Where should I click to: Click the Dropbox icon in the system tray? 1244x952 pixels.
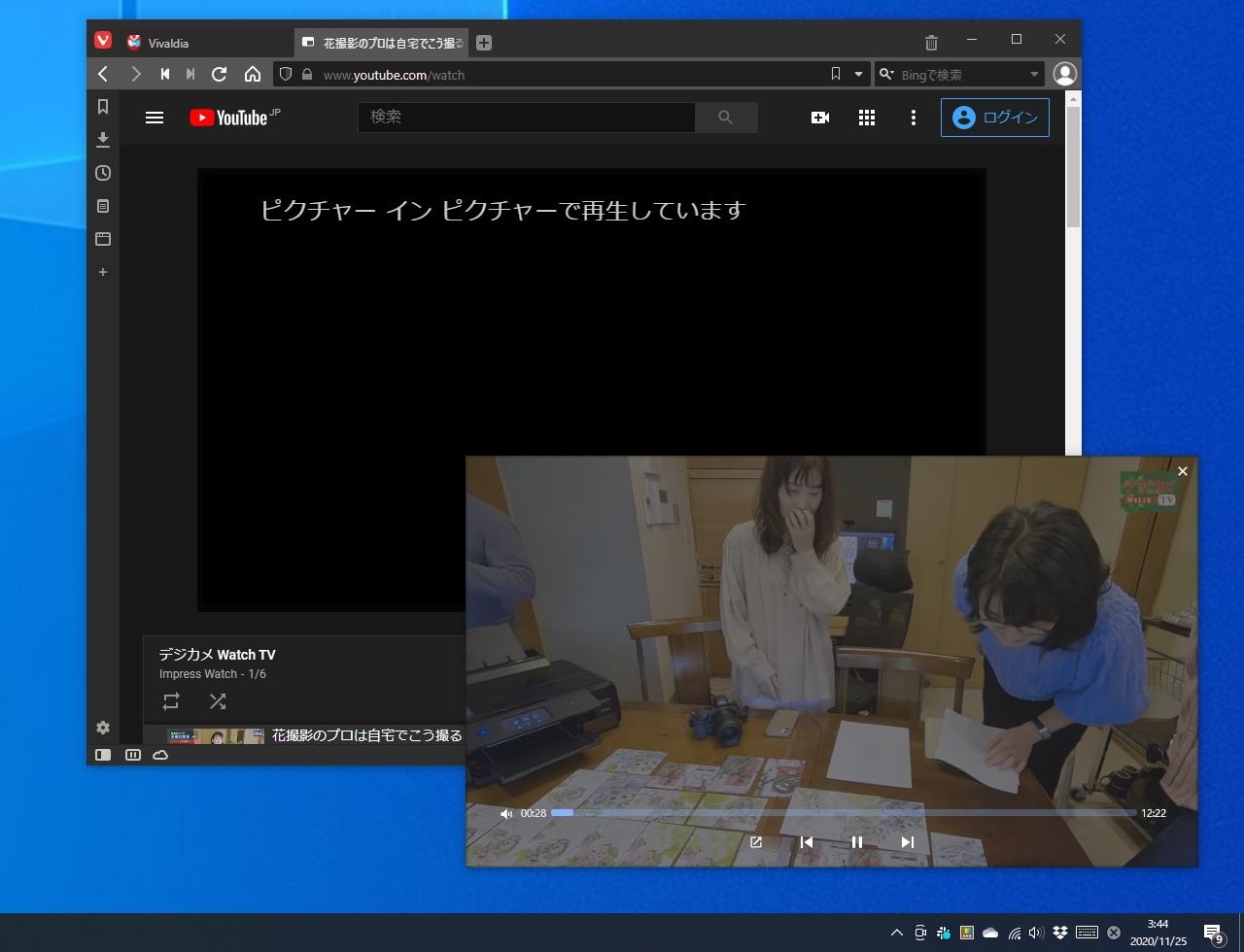point(1061,931)
